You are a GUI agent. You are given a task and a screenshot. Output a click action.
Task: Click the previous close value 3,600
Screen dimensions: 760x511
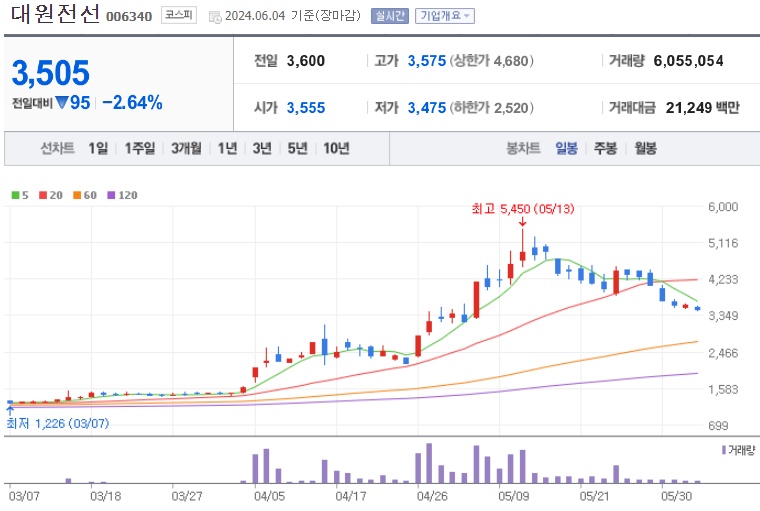pyautogui.click(x=306, y=61)
